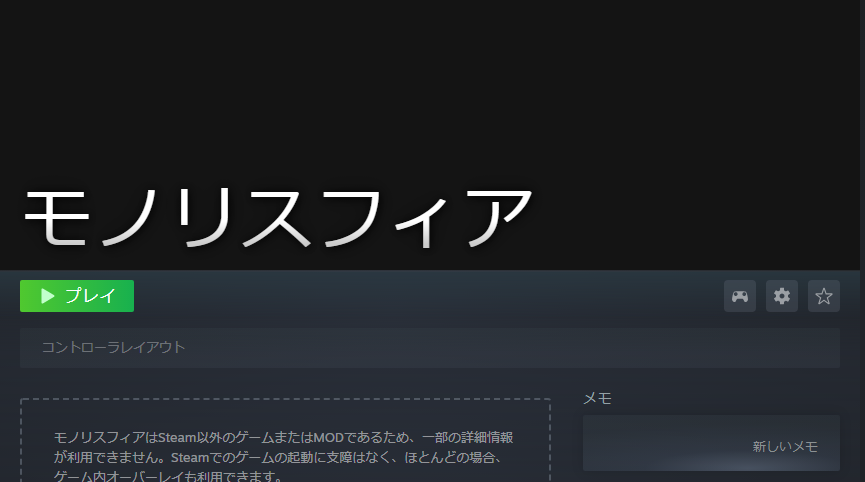Open the コントローラレイアウト bar
Screen dimensions: 865x482
(430, 348)
